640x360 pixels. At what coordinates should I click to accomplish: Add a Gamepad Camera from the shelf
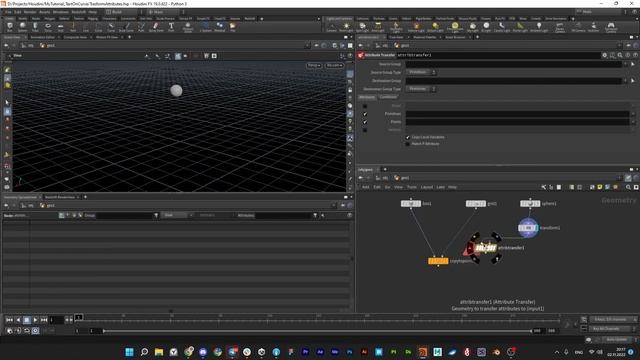click(611, 27)
